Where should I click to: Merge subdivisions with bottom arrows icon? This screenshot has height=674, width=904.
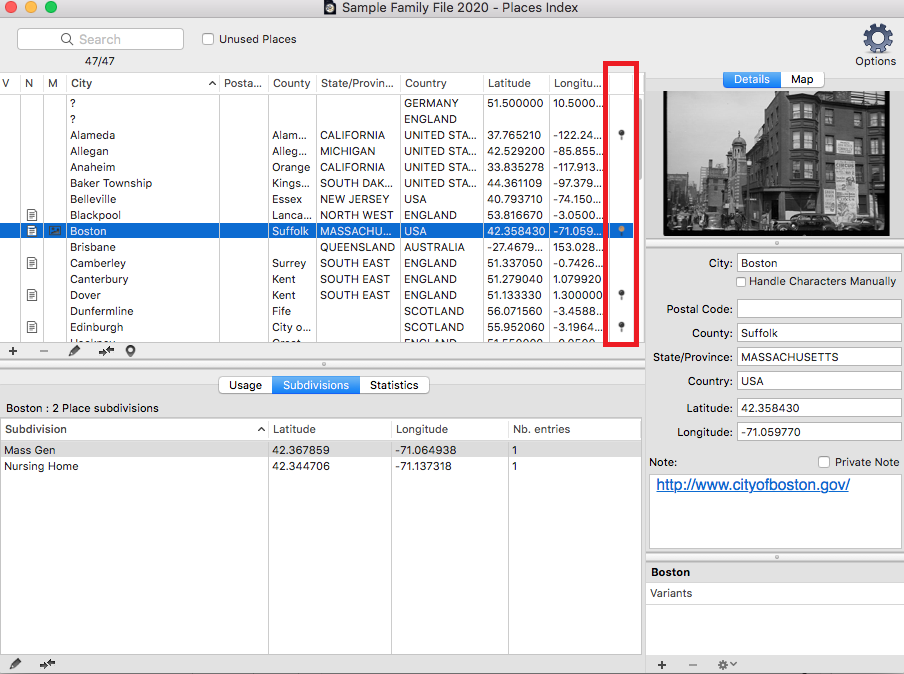coord(47,664)
